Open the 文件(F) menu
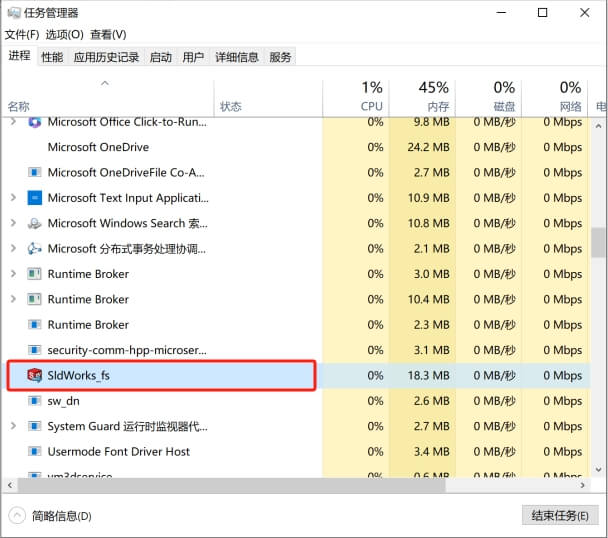This screenshot has height=538, width=608. tap(22, 35)
